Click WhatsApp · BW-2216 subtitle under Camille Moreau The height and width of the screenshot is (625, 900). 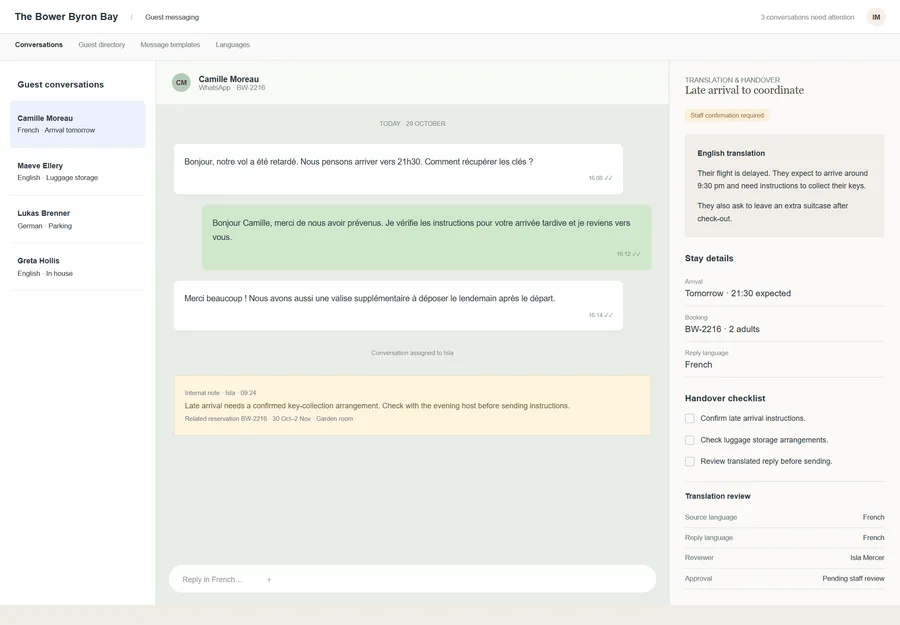tap(232, 88)
